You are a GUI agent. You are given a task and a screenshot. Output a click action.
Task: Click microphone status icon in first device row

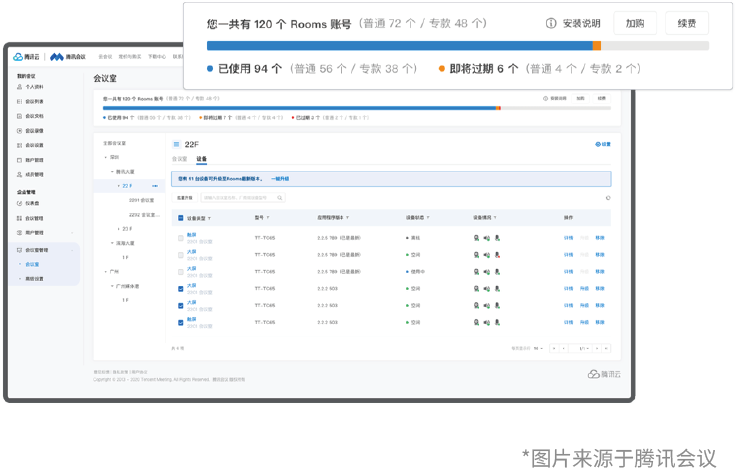(497, 238)
